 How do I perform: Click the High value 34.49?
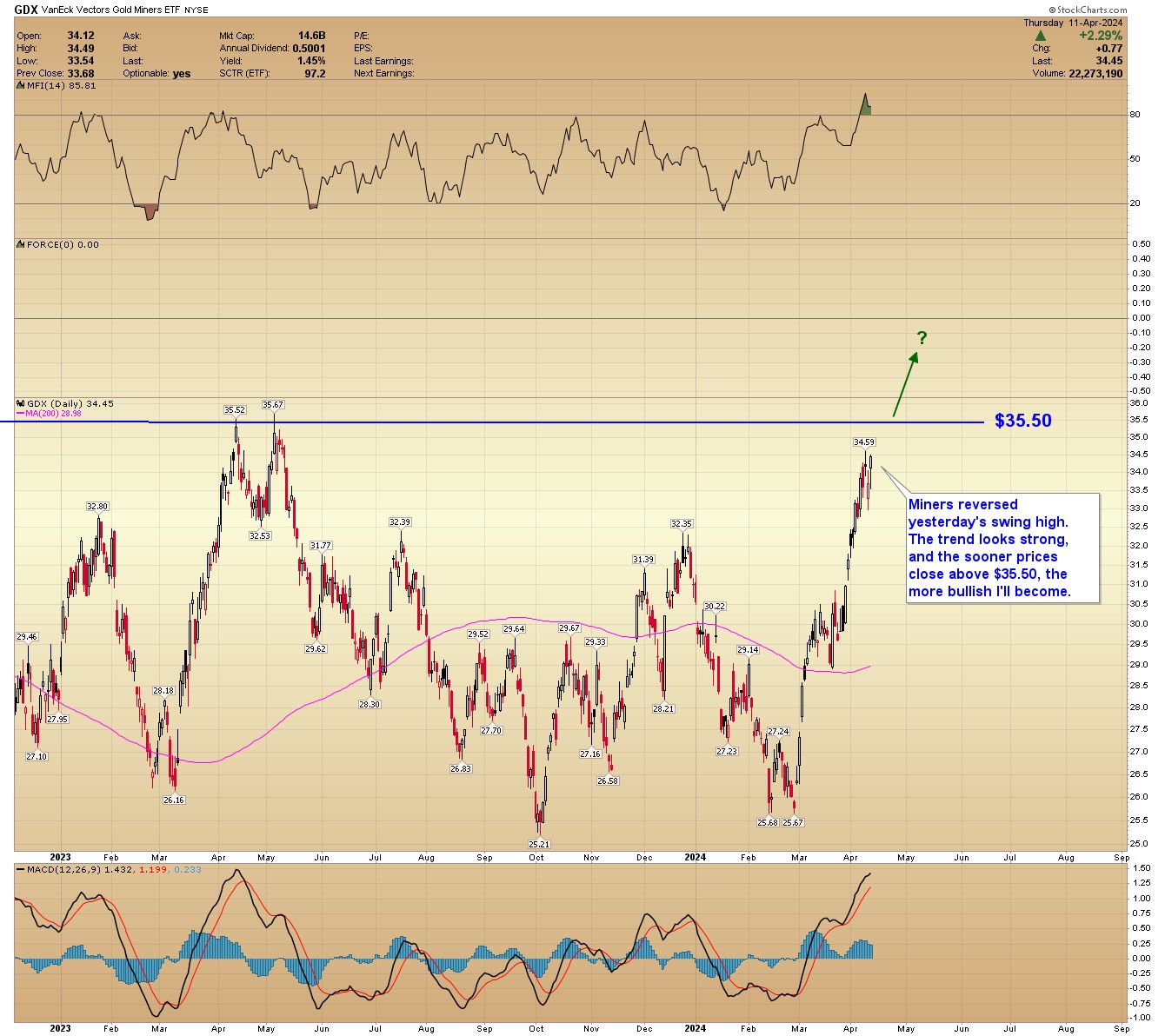pos(81,49)
